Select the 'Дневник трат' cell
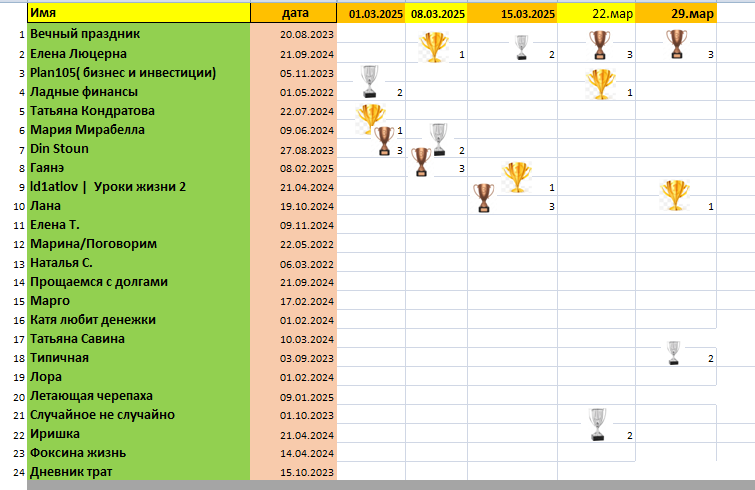Screen dimensions: 755x490 pos(139,472)
